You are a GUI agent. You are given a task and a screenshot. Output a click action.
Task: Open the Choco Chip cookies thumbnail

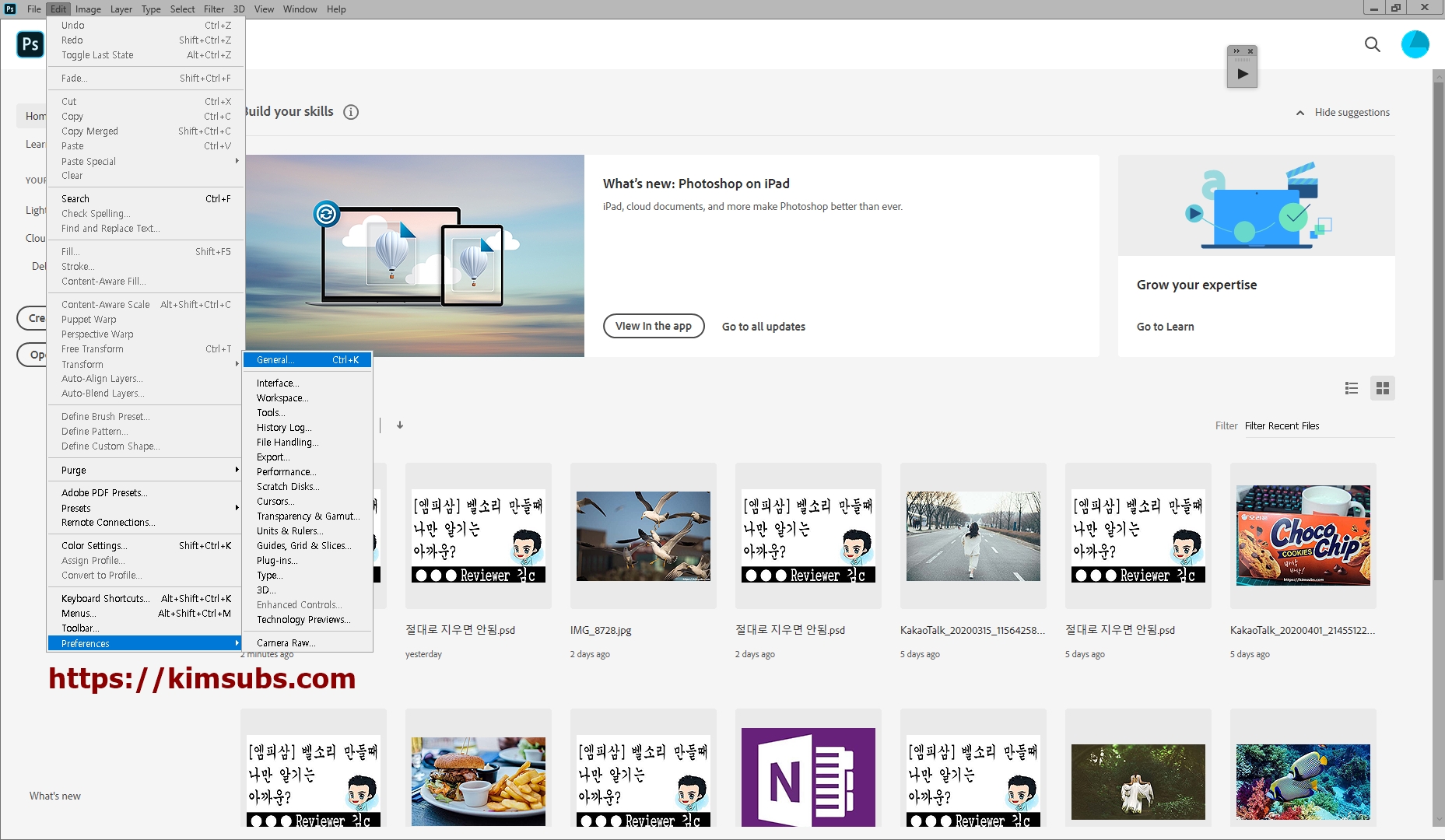click(x=1303, y=536)
